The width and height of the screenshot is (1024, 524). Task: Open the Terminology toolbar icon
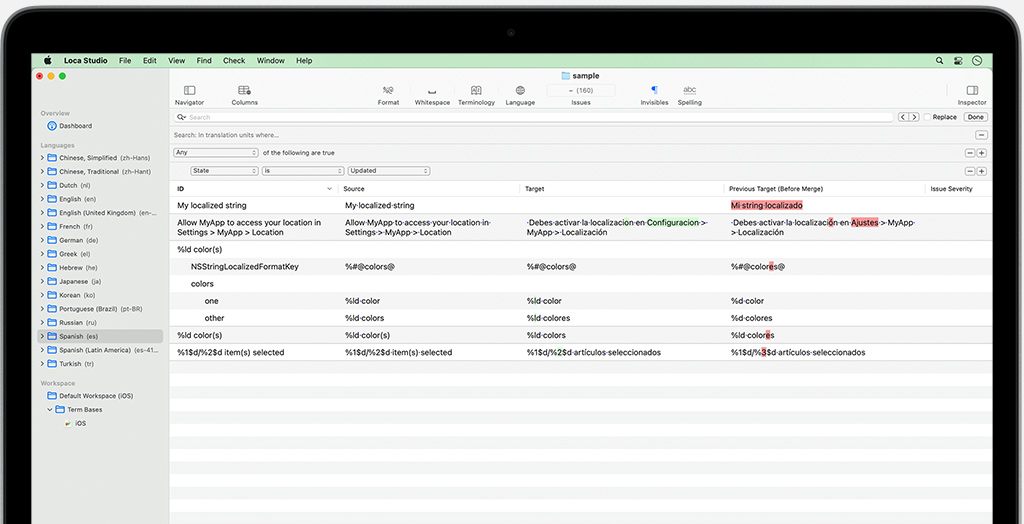(476, 91)
